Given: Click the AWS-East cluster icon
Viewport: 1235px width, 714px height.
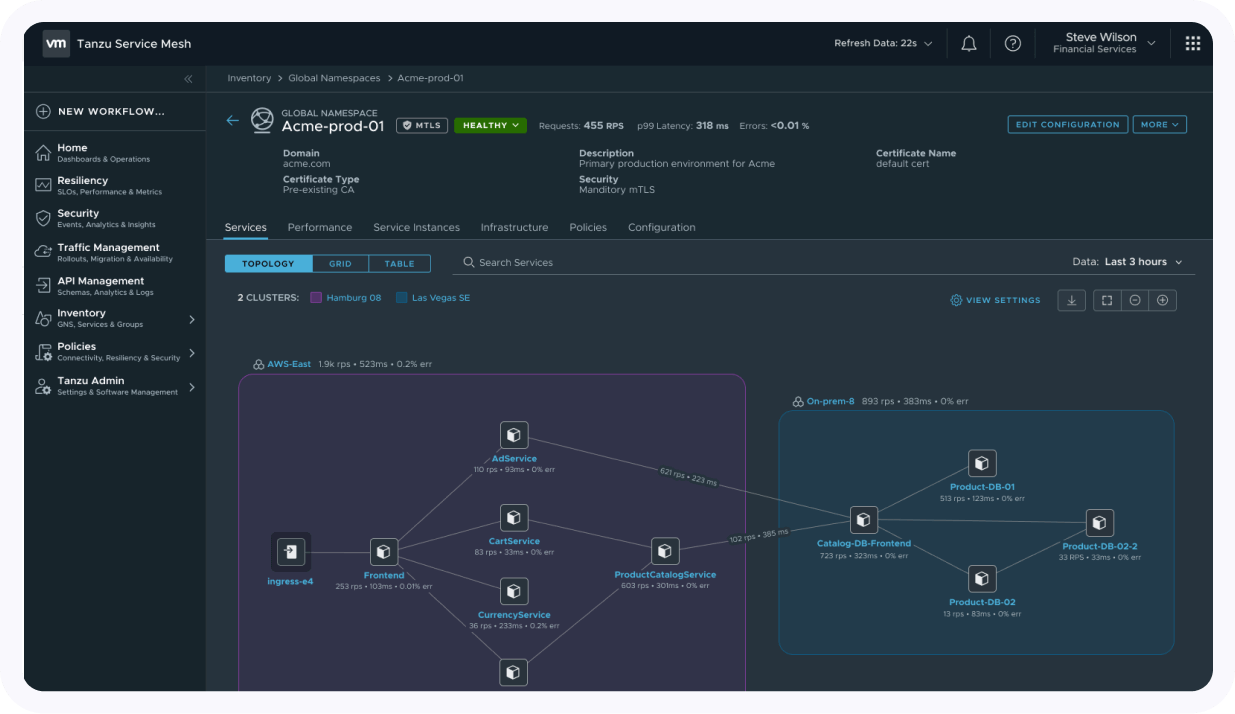Looking at the screenshot, I should [x=259, y=365].
